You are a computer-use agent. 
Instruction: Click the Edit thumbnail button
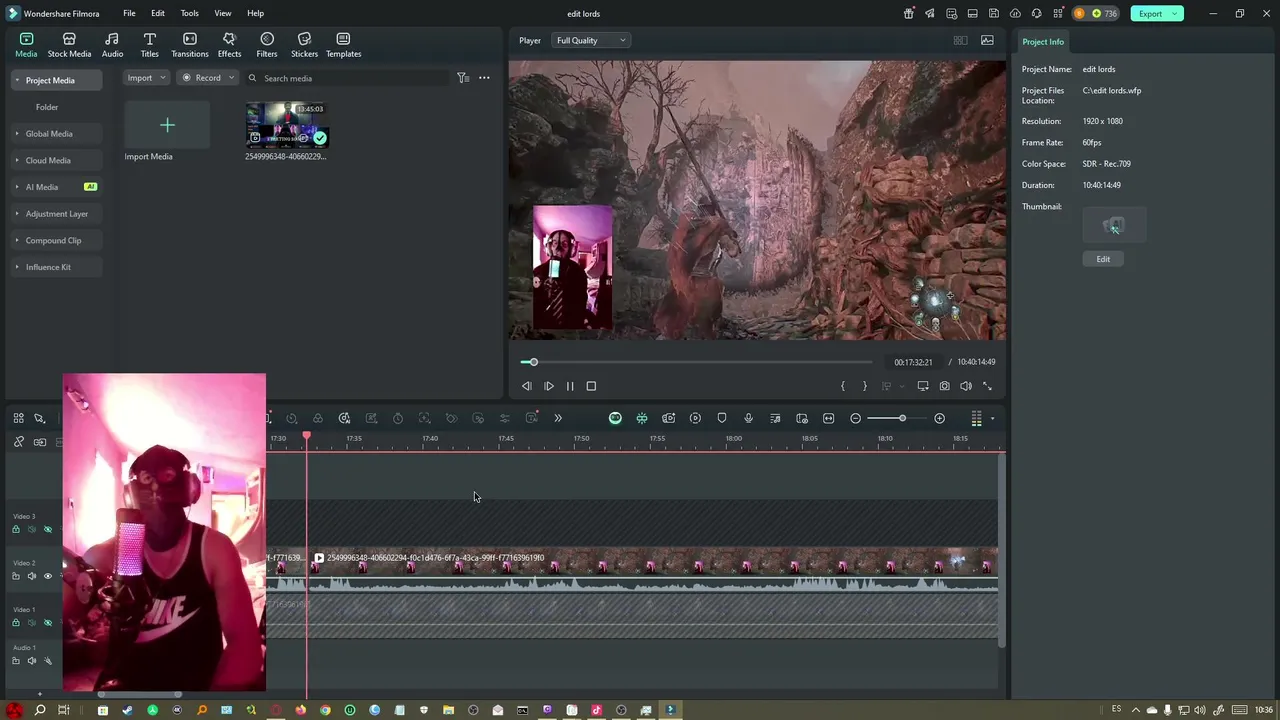tap(1103, 259)
